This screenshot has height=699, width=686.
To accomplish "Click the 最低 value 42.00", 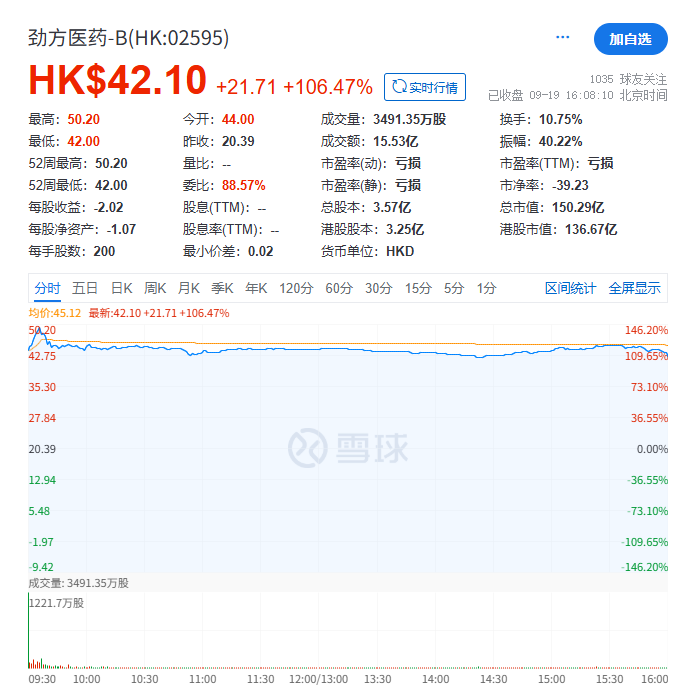I will pyautogui.click(x=84, y=141).
